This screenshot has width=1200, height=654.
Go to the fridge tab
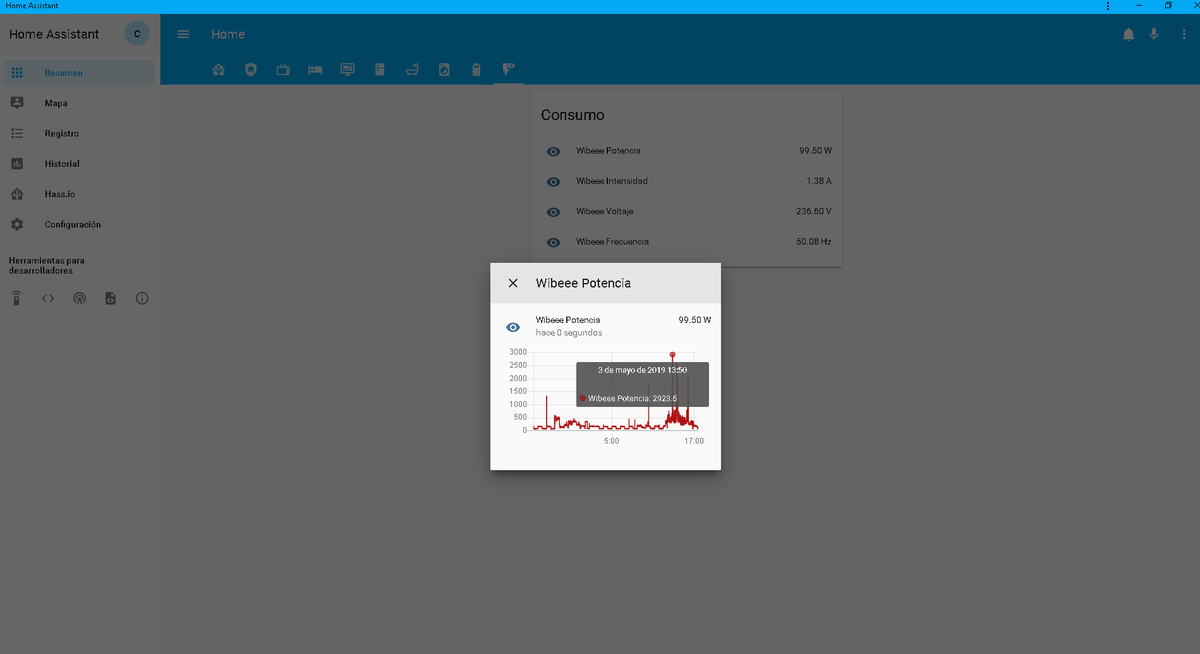click(x=379, y=69)
